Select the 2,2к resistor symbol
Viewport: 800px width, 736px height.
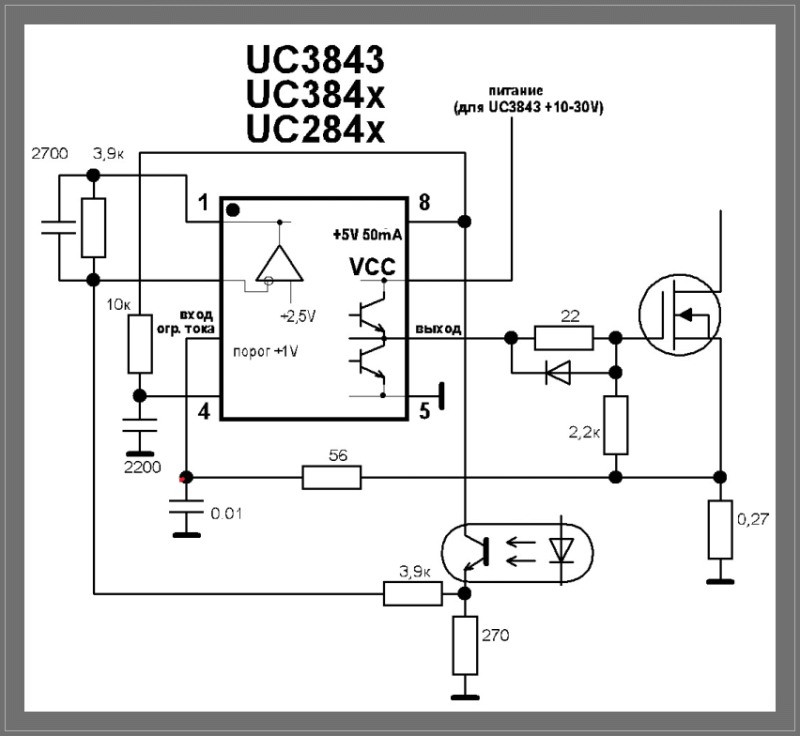(616, 425)
